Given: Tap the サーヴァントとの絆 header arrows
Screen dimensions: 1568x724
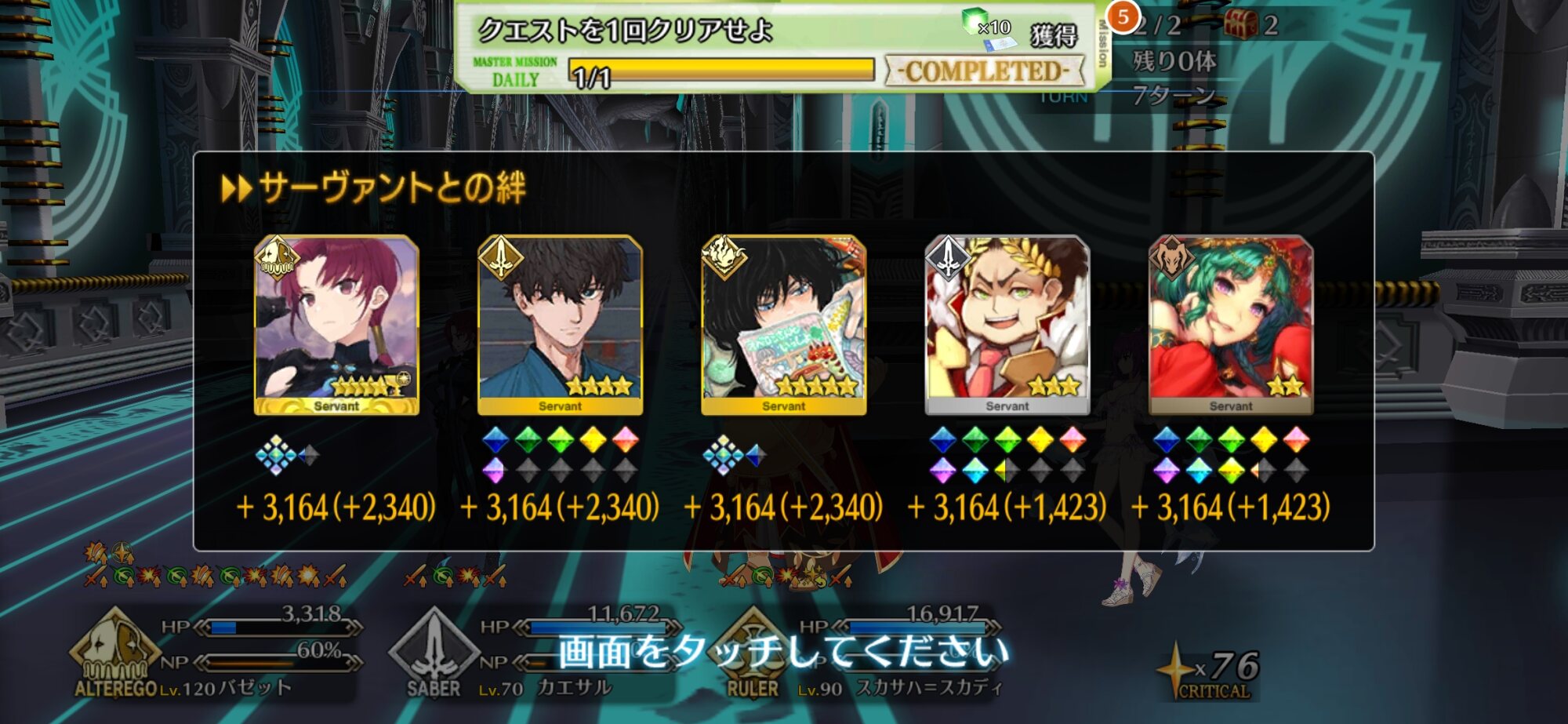Looking at the screenshot, I should [236, 189].
